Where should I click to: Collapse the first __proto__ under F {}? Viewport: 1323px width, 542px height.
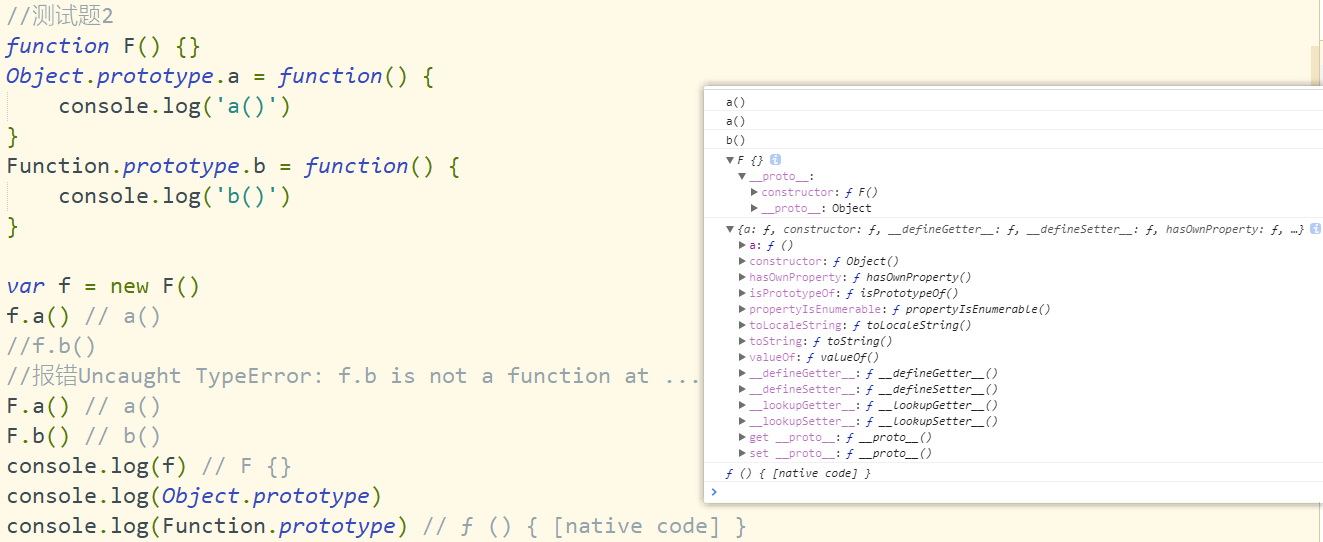point(742,176)
